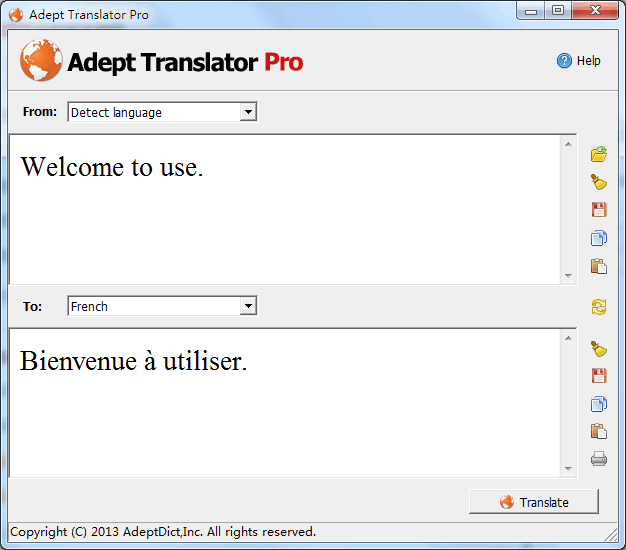
Task: Print the translation with the printer icon
Action: [599, 459]
